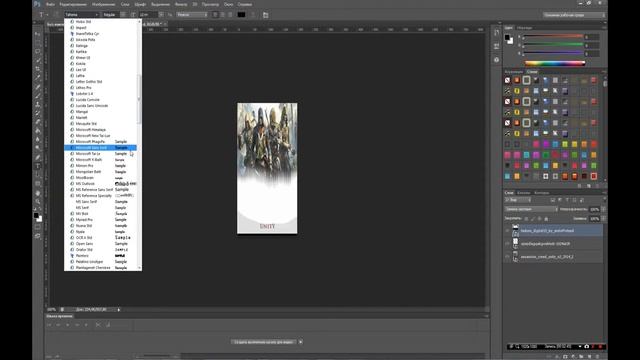Select the Gradient tool
This screenshot has width=640, height=360.
[x=38, y=131]
